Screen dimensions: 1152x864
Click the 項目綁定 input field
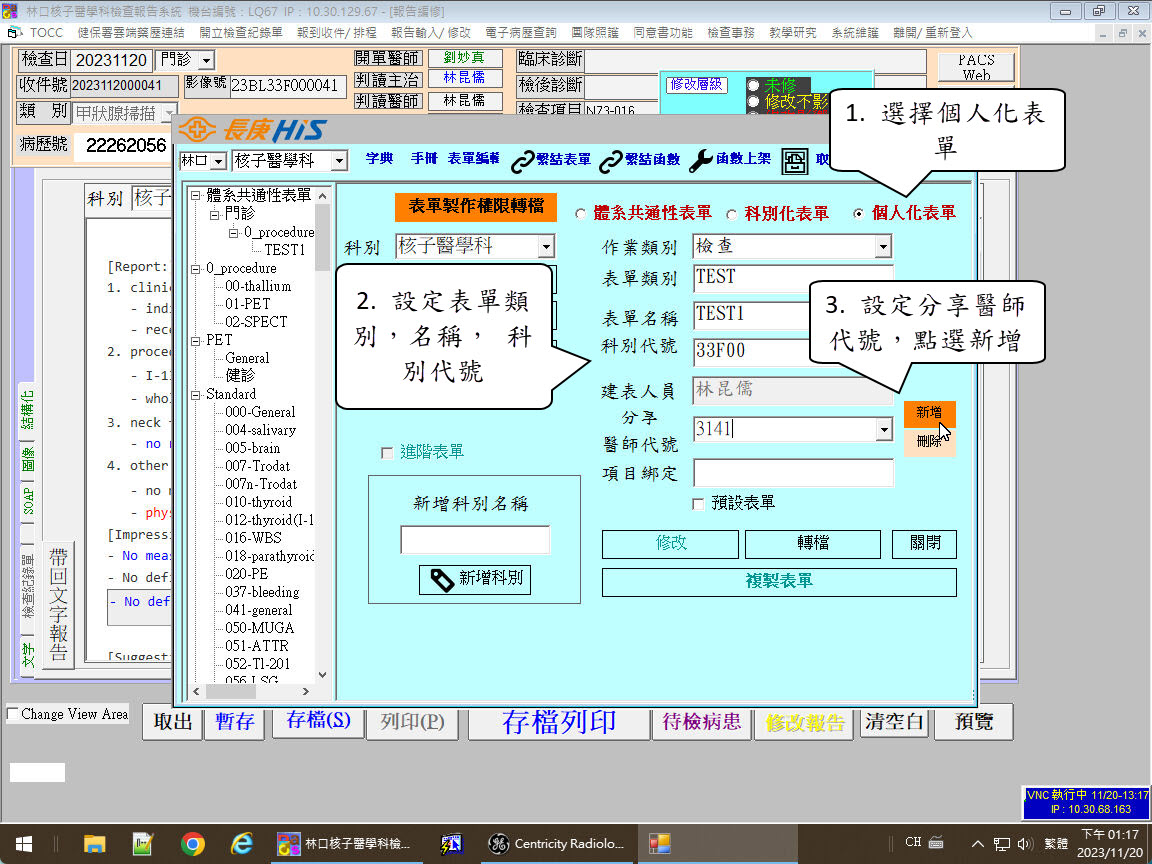[793, 473]
